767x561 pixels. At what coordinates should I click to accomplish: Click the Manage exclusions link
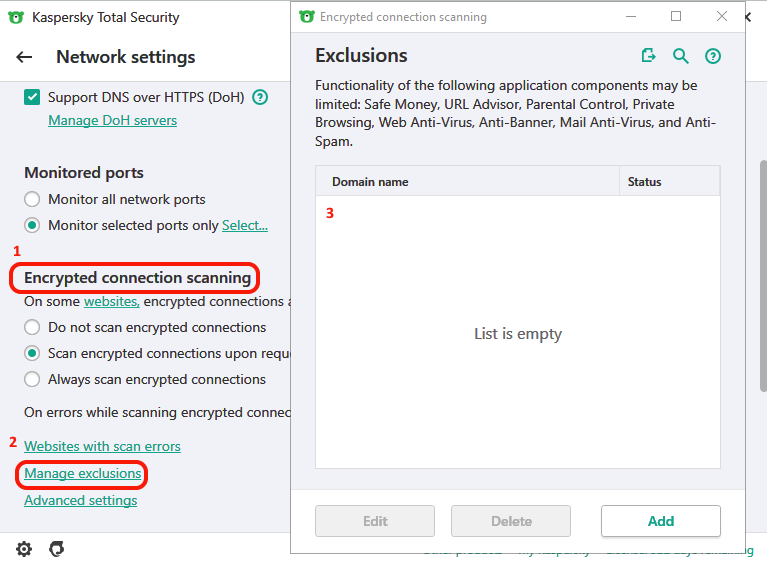(x=83, y=473)
